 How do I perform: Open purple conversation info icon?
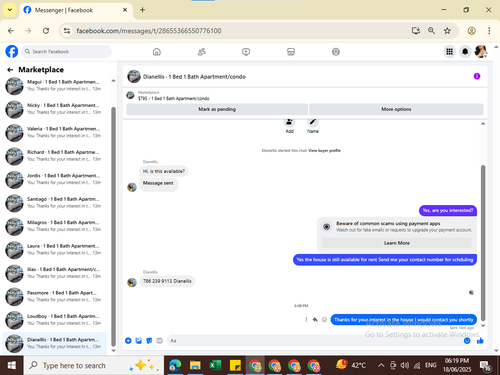coord(477,76)
